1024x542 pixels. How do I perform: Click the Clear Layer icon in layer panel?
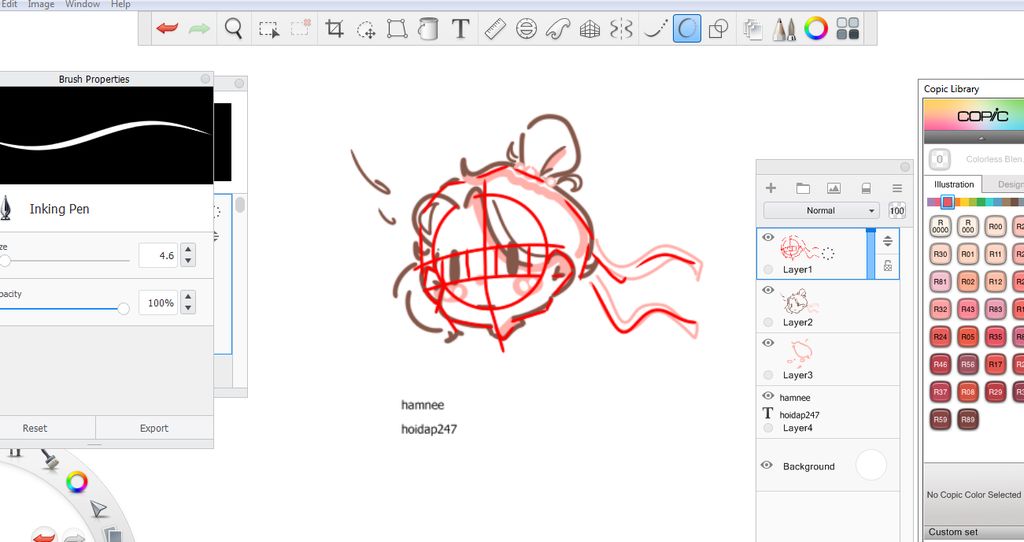tap(866, 189)
